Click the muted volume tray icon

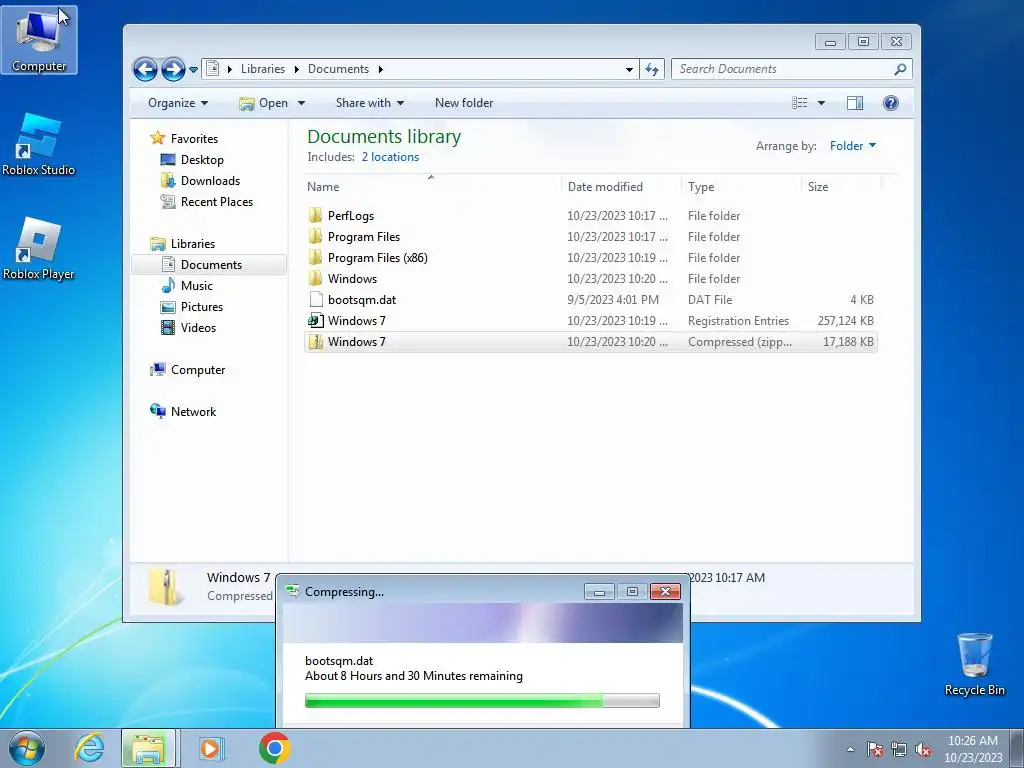(923, 749)
